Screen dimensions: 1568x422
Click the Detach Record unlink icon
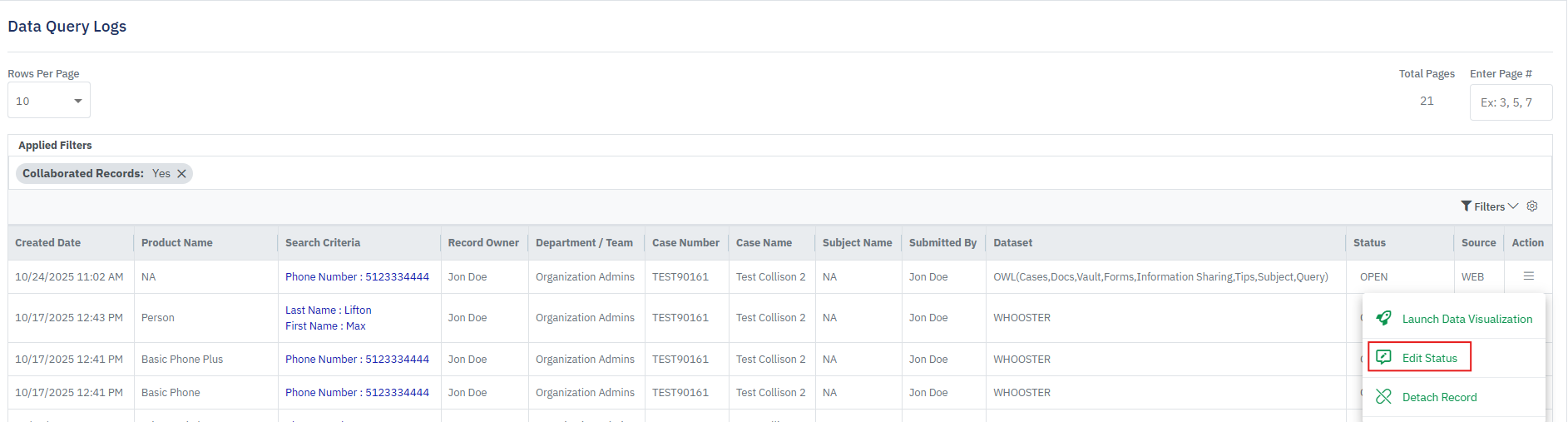coord(1383,397)
